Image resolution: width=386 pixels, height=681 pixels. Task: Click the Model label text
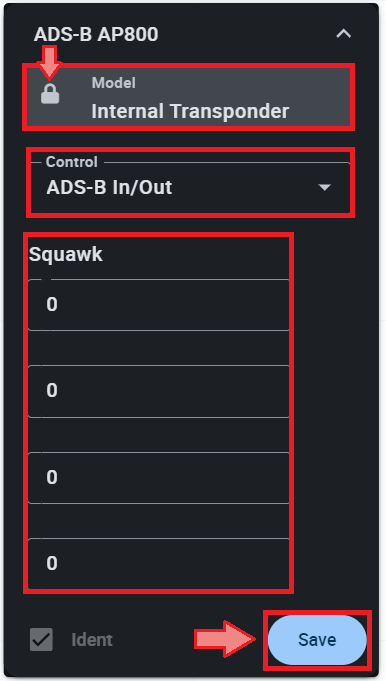point(113,83)
